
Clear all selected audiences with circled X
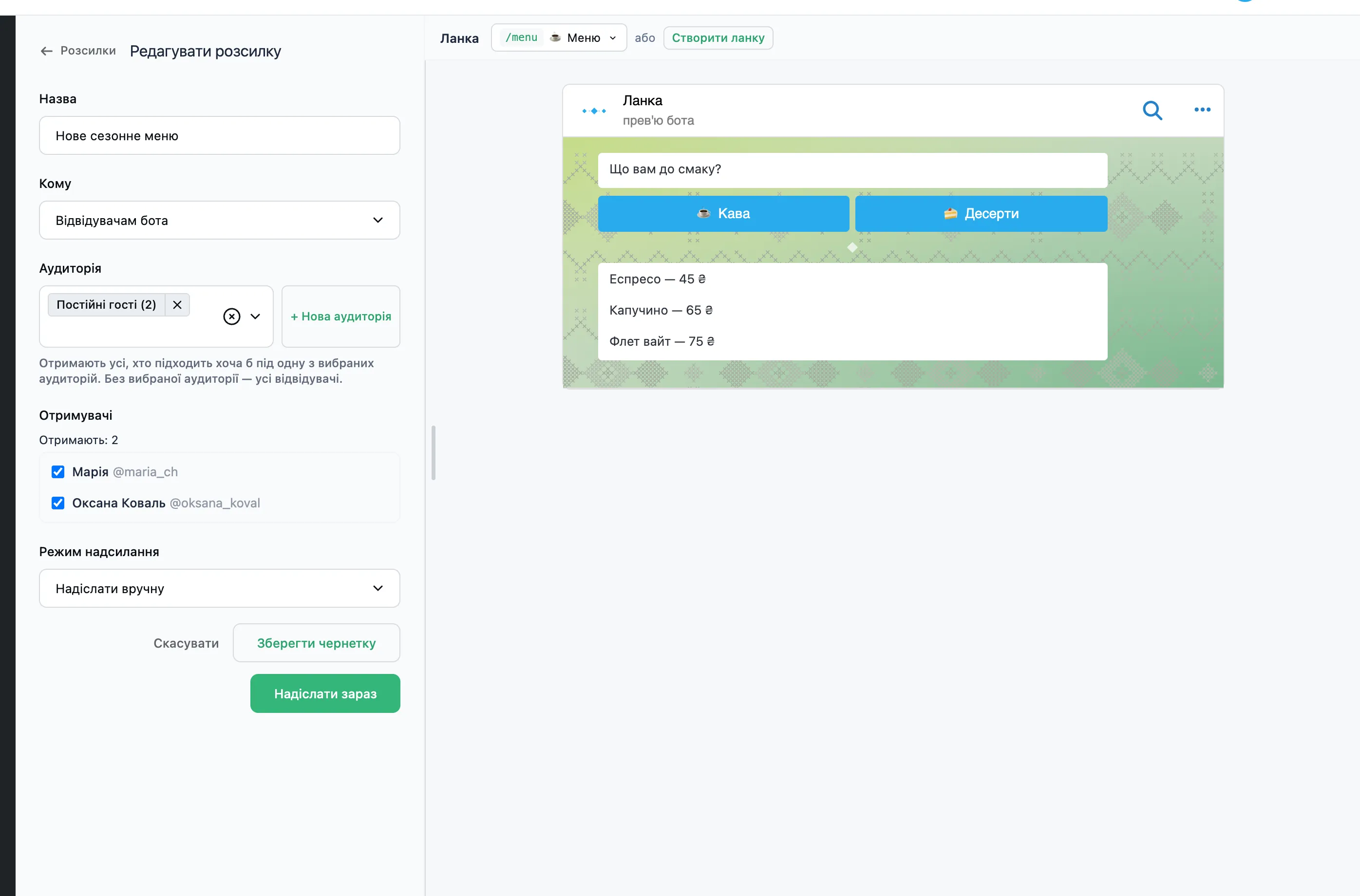[231, 317]
